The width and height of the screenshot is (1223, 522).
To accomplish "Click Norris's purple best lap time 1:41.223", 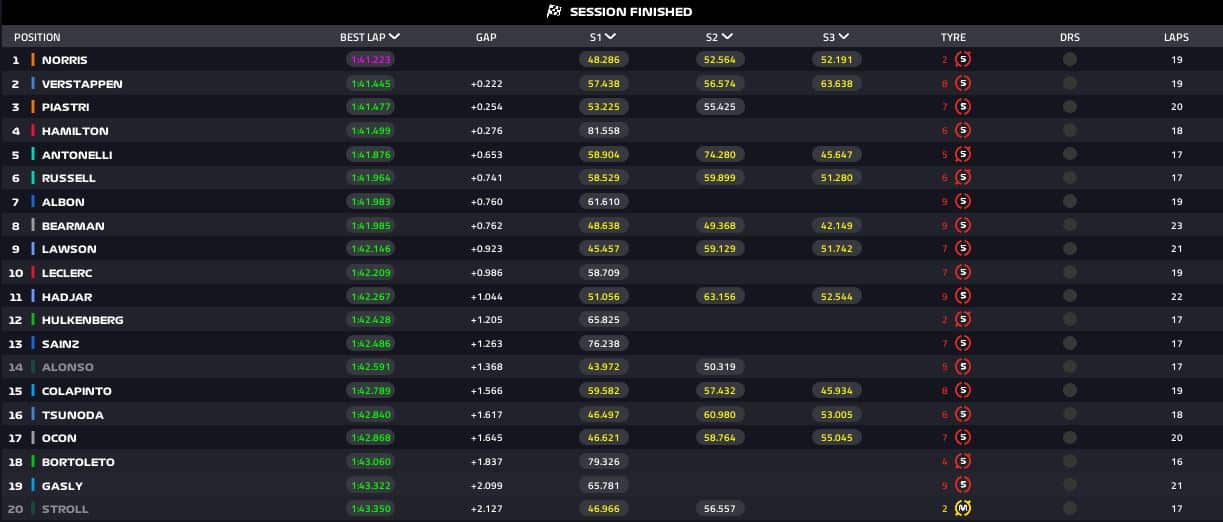I will click(370, 60).
